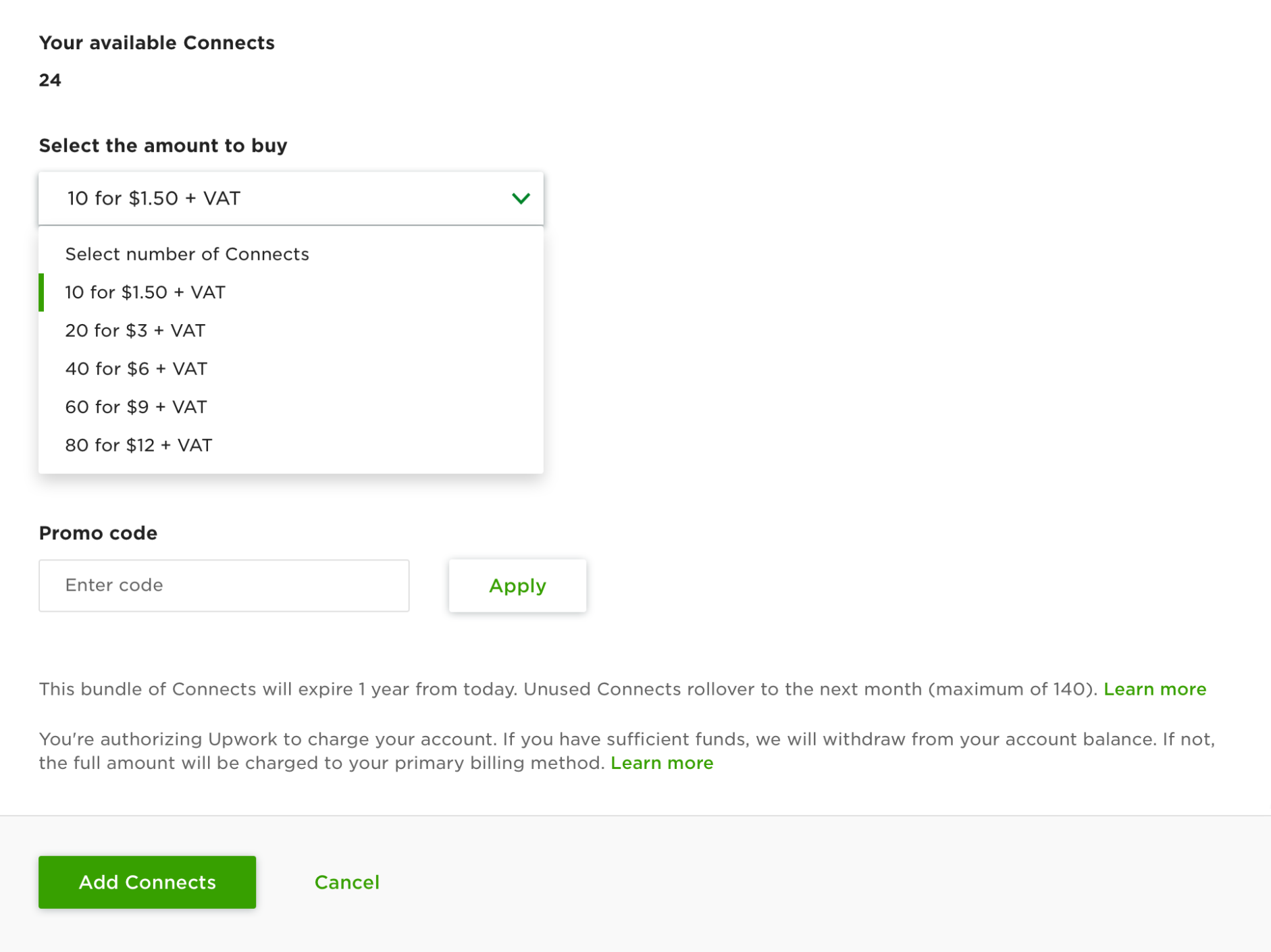This screenshot has width=1271, height=952.
Task: Click the Upwork charge authorization paragraph
Action: coord(627,751)
